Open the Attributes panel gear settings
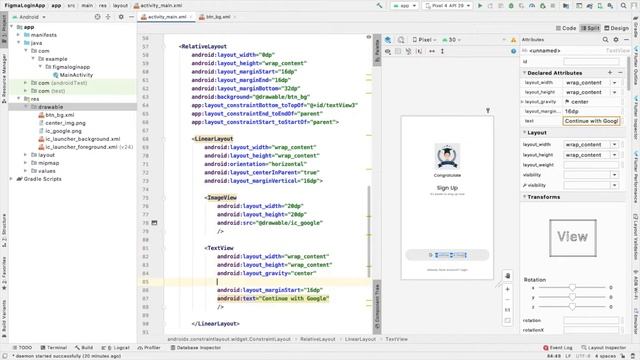Image resolution: width=640 pixels, height=360 pixels. 616,40
